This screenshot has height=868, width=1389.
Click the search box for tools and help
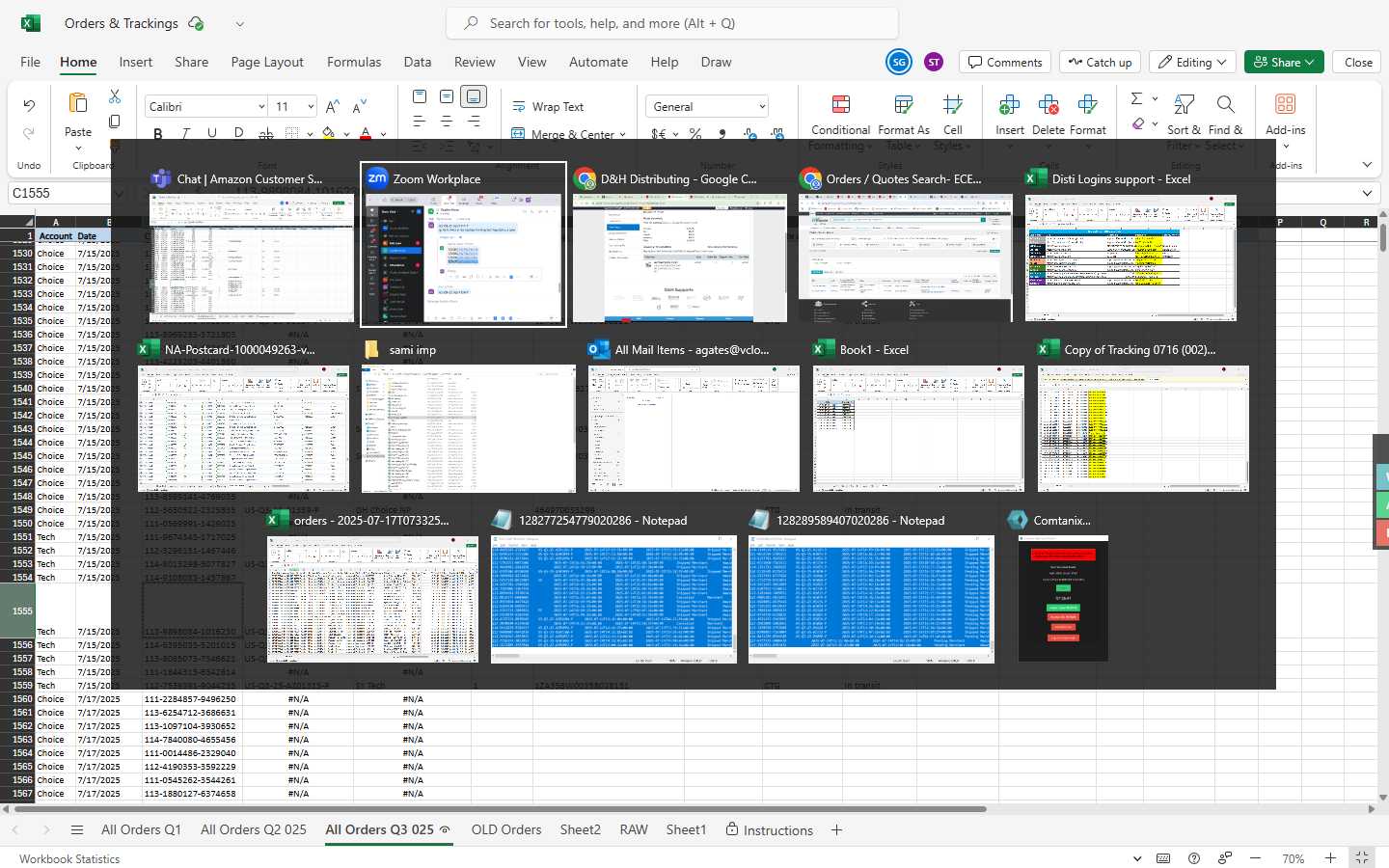(x=672, y=23)
